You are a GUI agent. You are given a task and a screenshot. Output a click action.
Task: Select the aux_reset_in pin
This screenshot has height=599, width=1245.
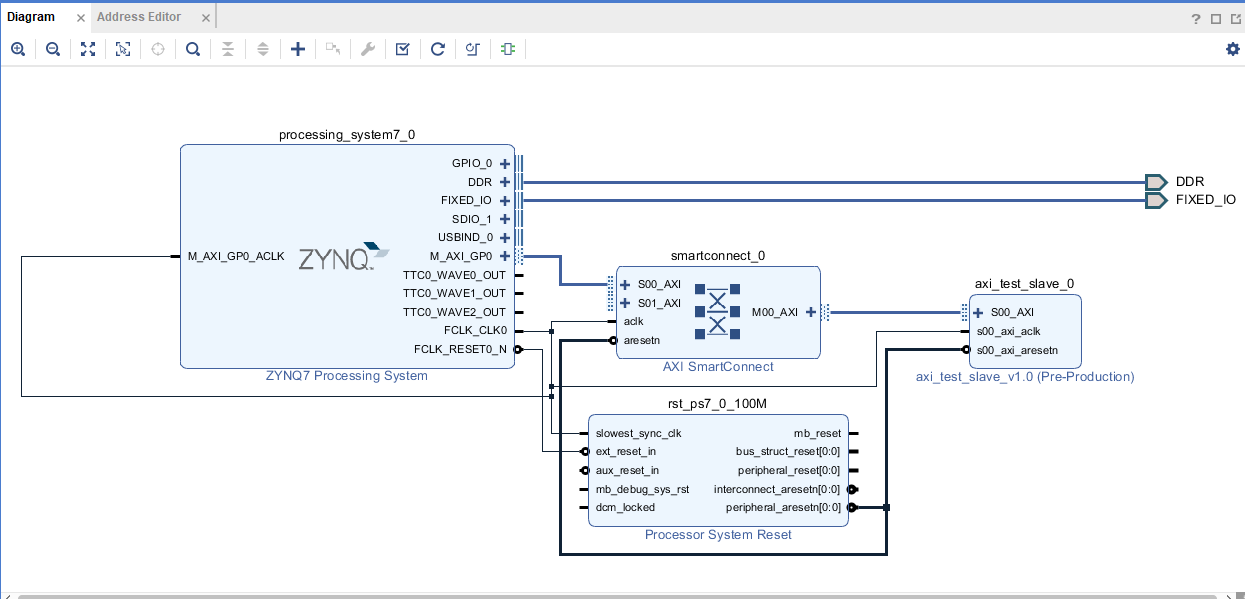point(627,470)
